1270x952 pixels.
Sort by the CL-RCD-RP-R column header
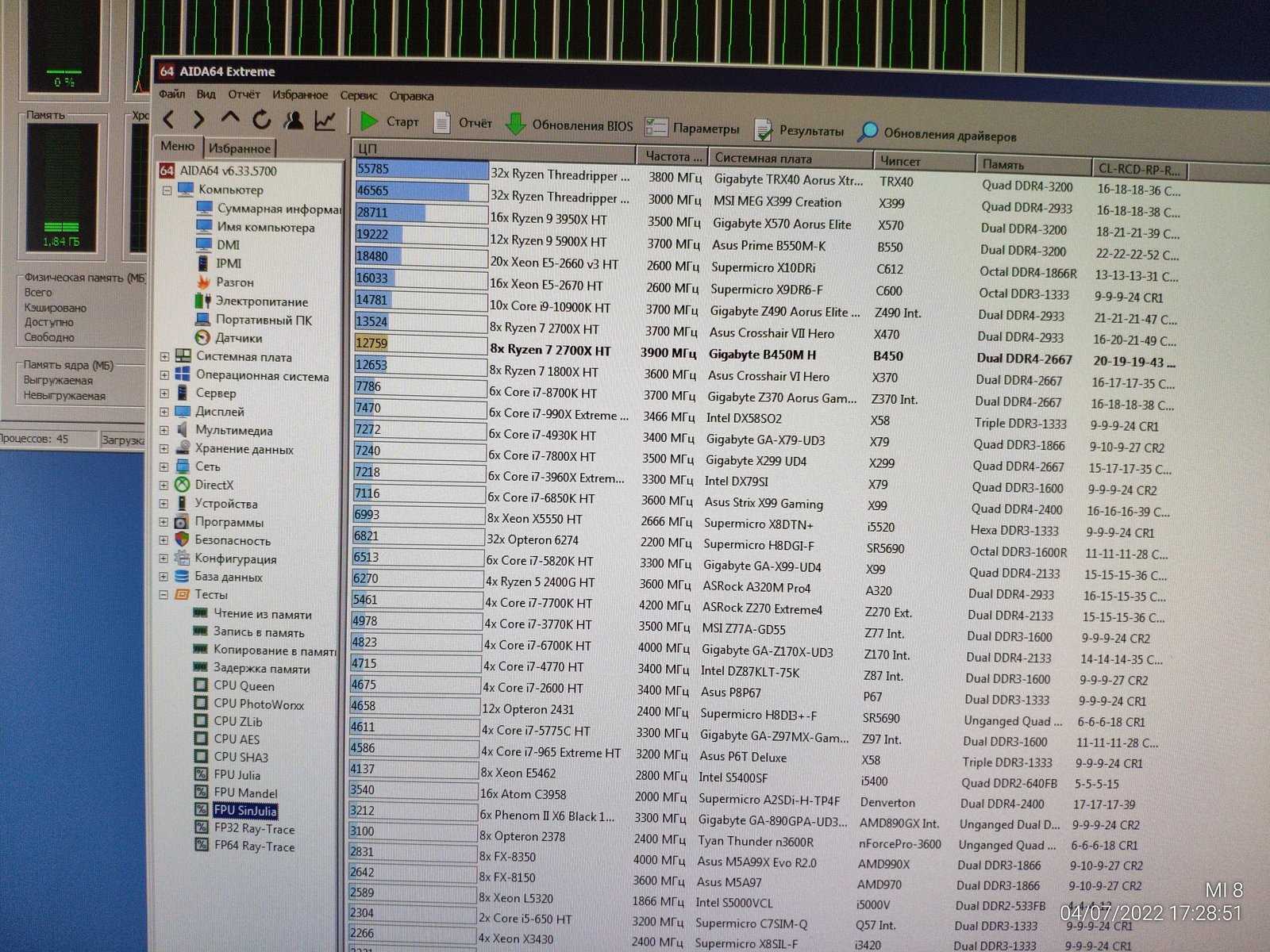pos(1139,168)
